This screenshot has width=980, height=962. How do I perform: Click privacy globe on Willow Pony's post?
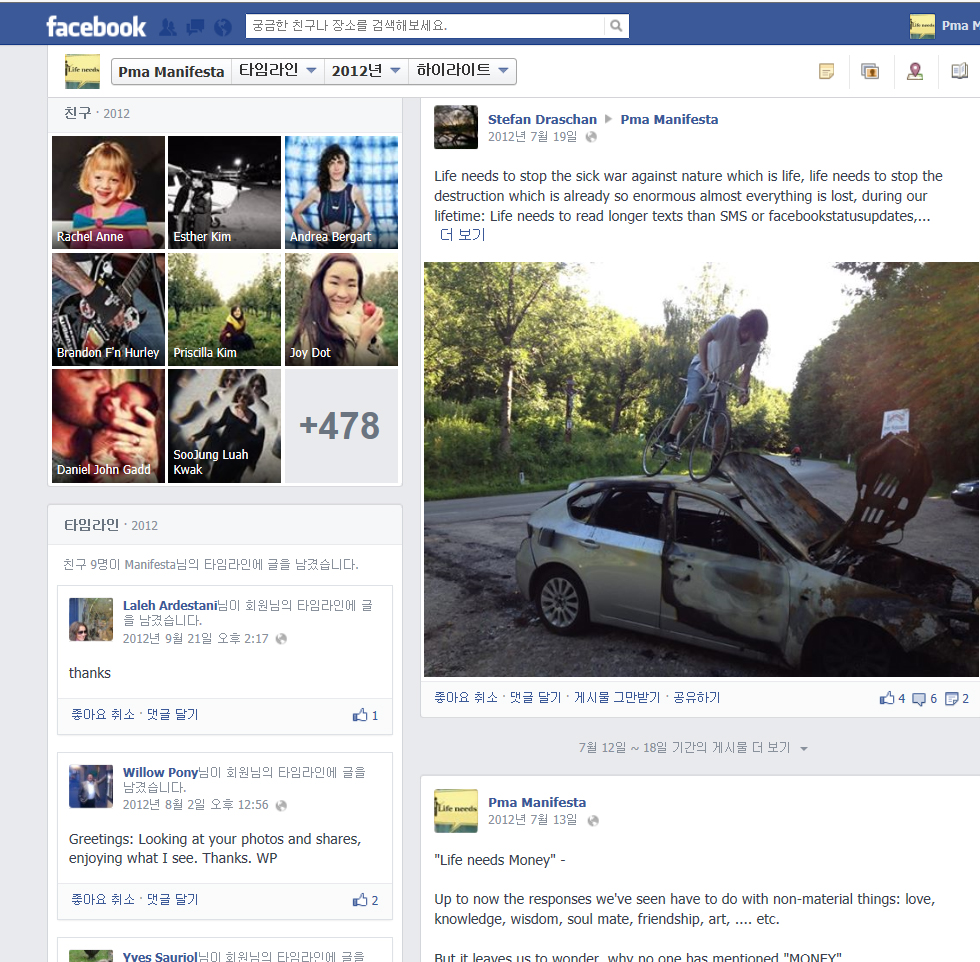pyautogui.click(x=281, y=805)
